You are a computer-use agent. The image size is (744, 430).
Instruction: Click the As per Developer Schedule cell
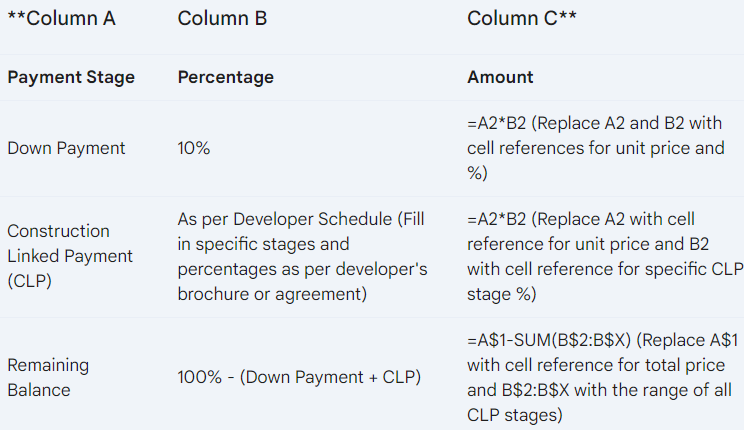pyautogui.click(x=302, y=256)
